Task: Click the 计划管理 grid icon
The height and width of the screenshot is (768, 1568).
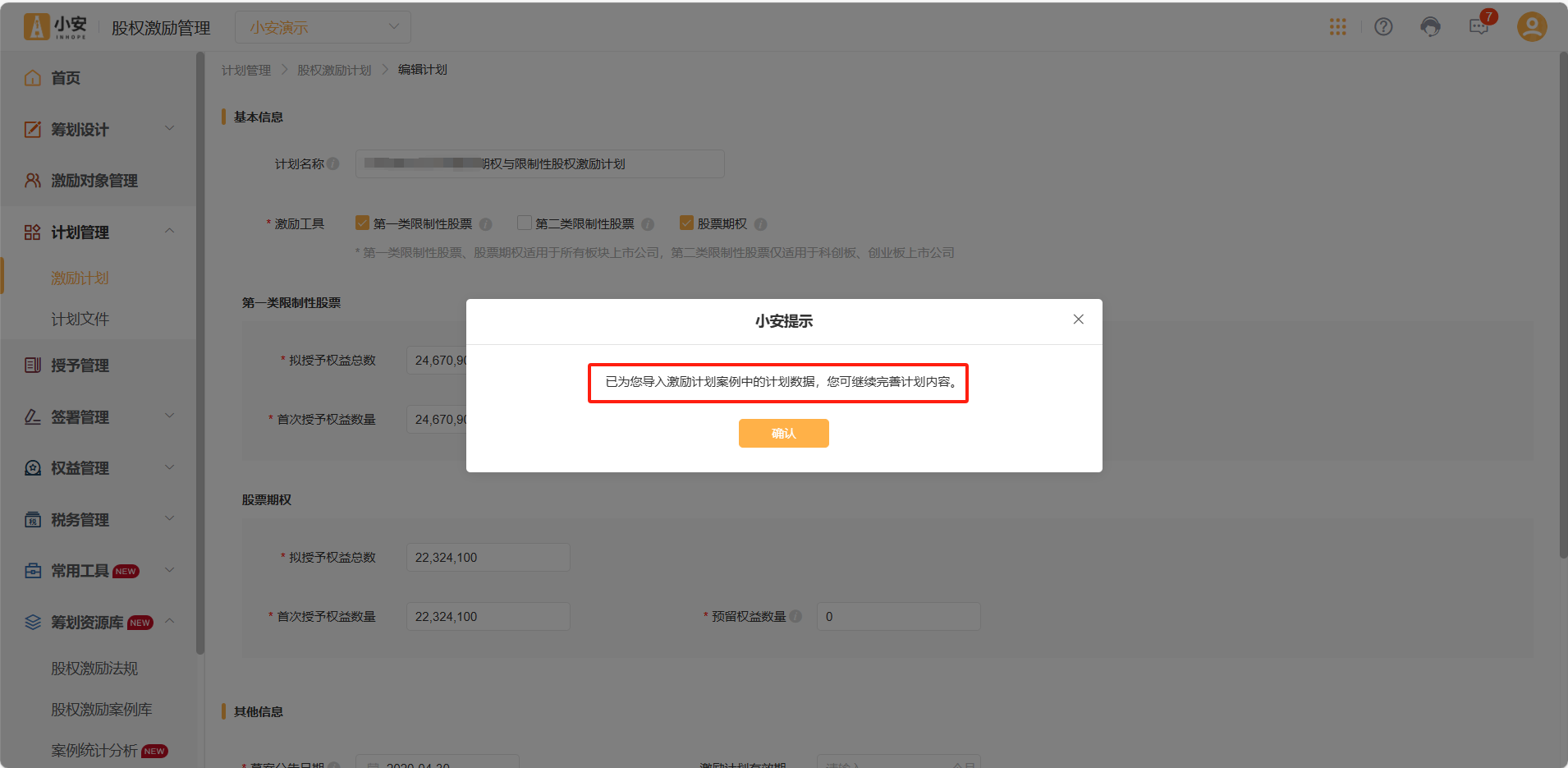Action: pos(33,232)
